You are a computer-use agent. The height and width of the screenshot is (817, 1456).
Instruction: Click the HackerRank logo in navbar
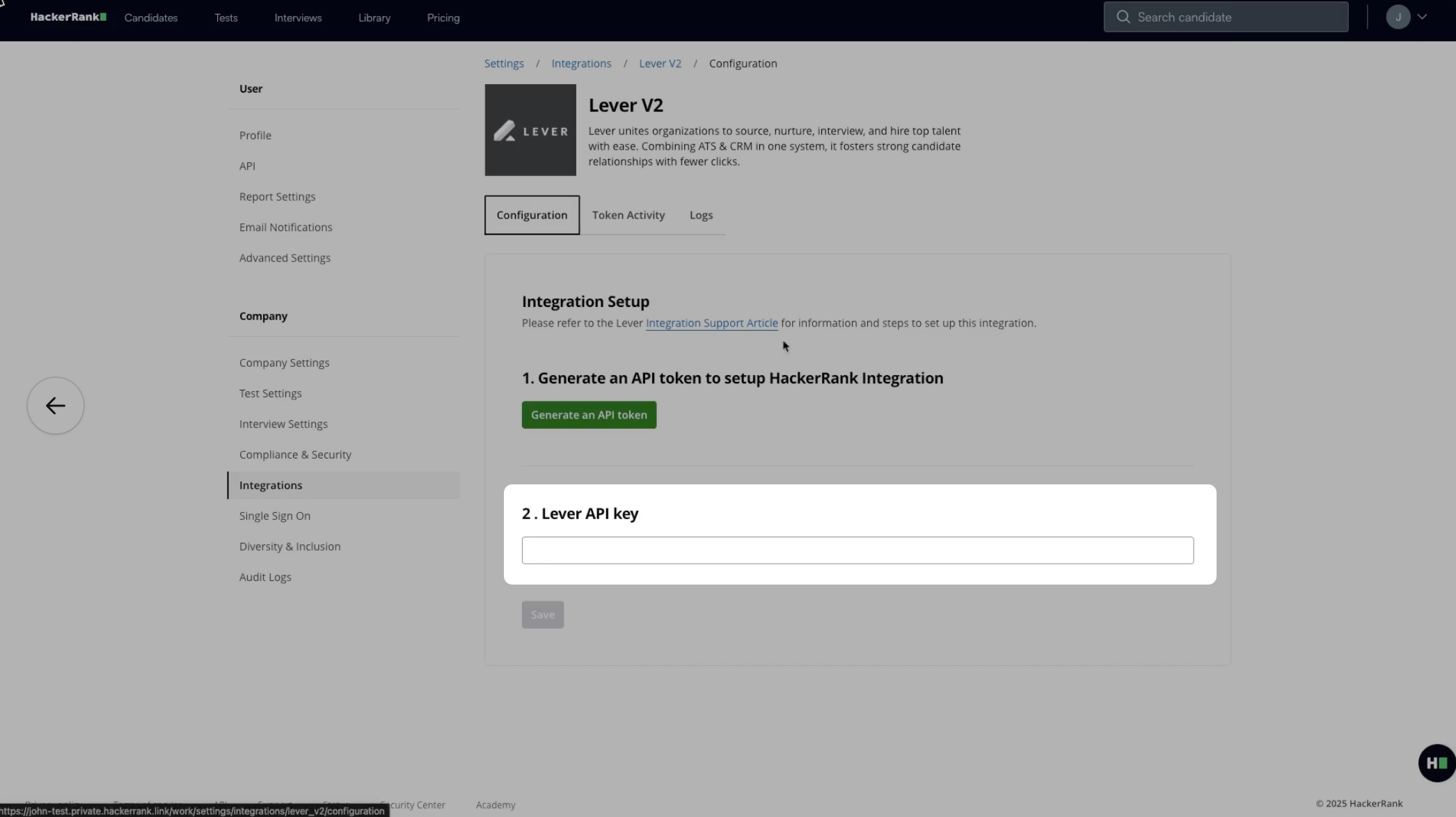(x=68, y=17)
